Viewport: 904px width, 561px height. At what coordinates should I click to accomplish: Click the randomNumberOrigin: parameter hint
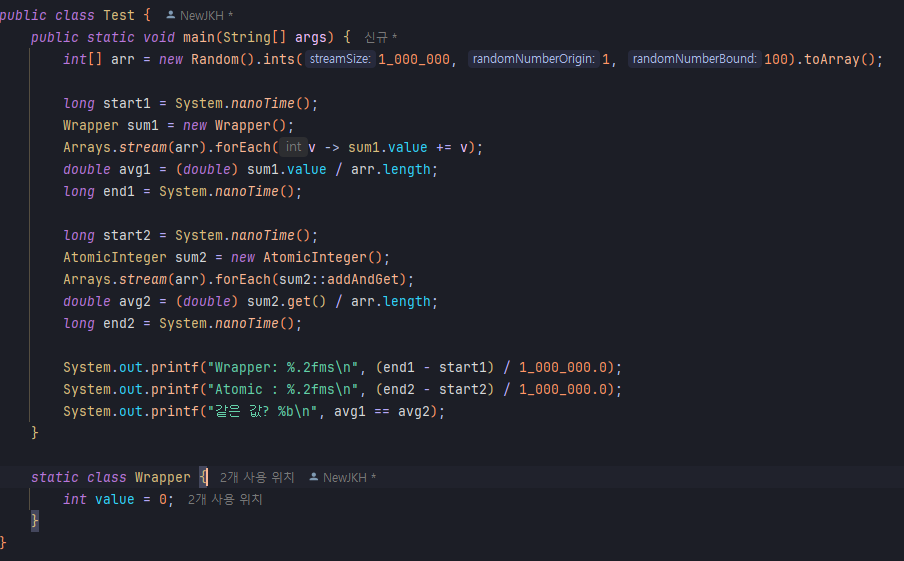pyautogui.click(x=534, y=59)
